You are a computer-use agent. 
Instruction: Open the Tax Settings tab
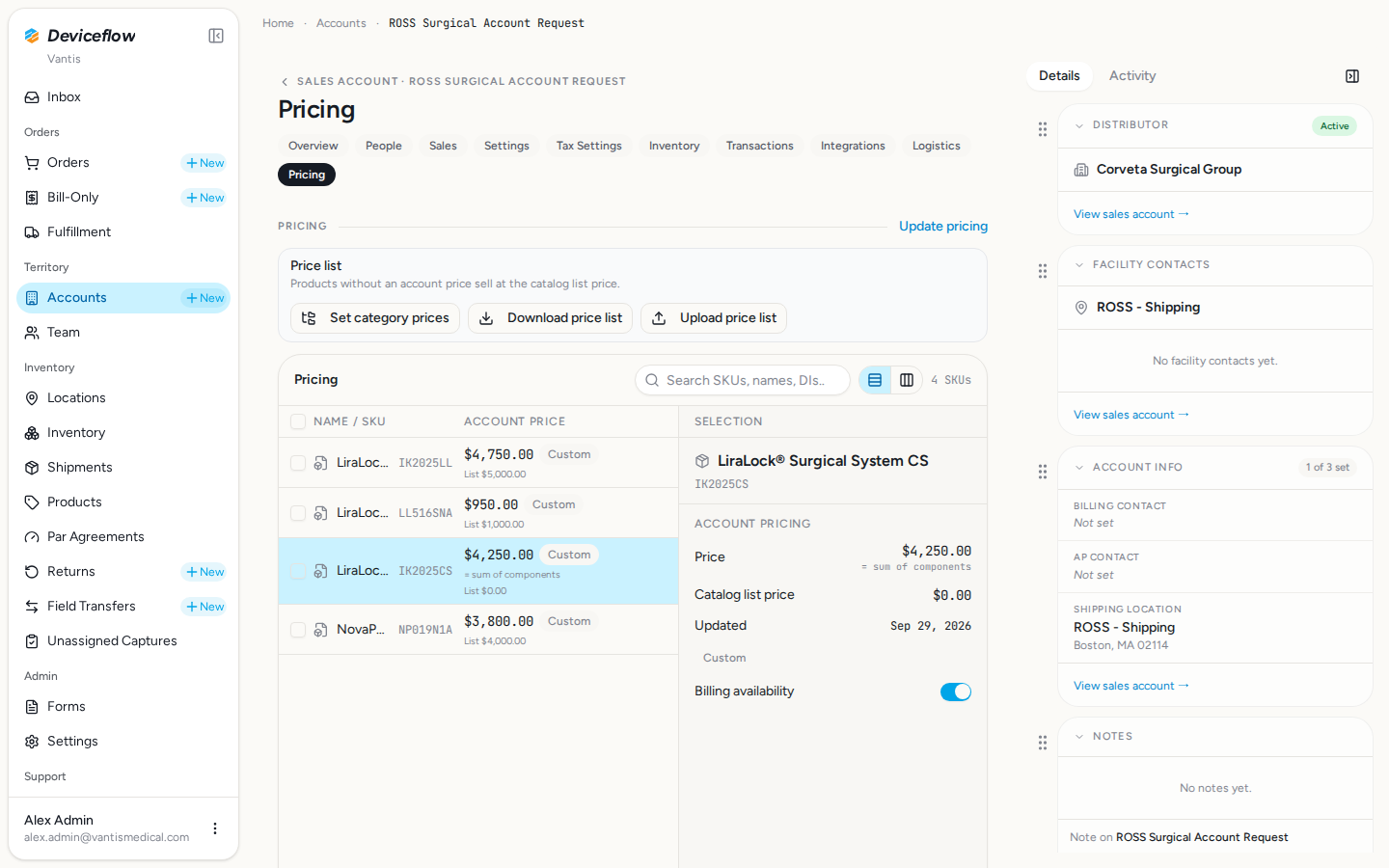[588, 146]
